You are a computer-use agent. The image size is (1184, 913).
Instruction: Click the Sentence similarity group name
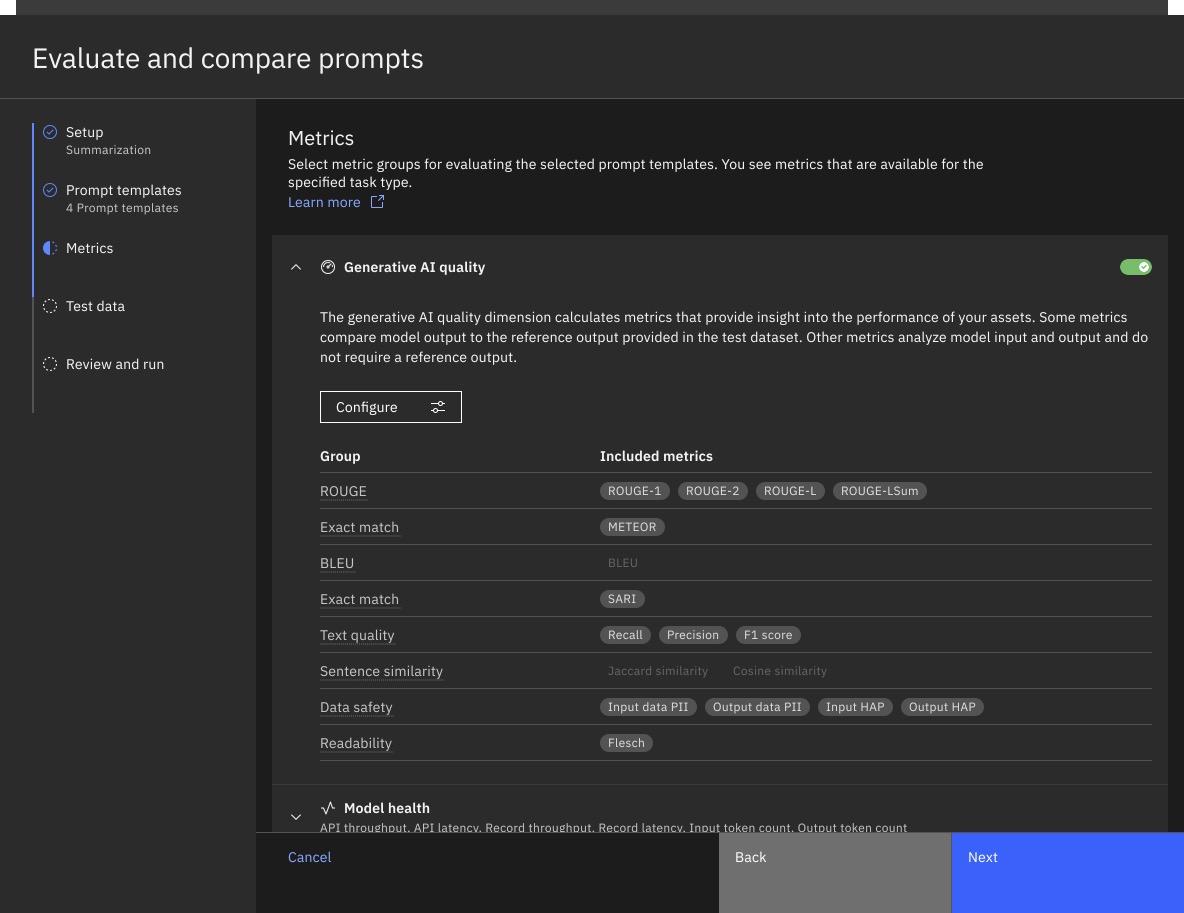click(381, 671)
